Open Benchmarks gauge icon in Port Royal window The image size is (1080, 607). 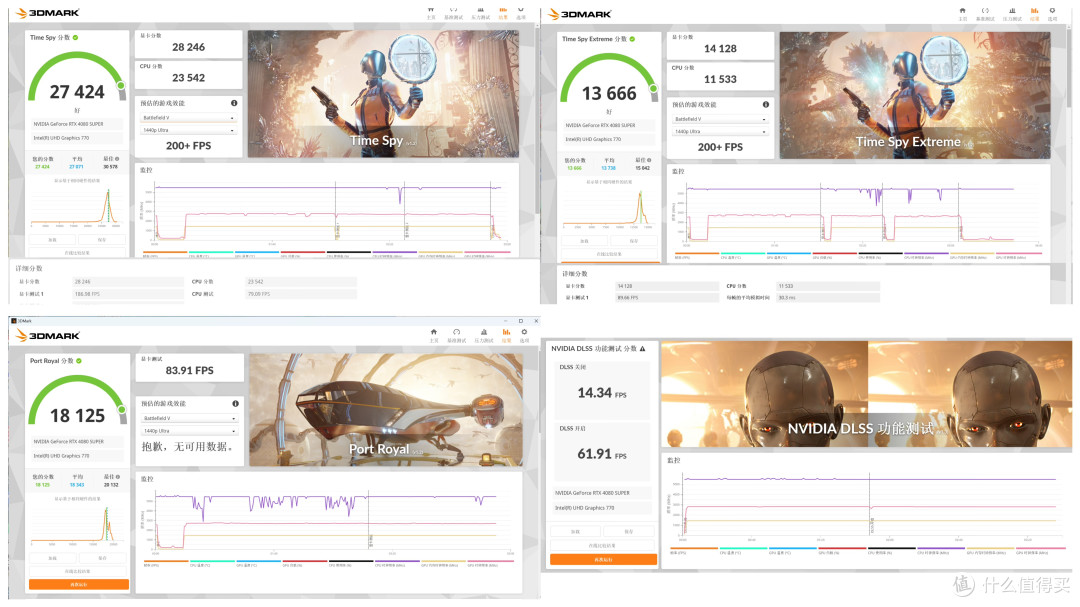[456, 332]
